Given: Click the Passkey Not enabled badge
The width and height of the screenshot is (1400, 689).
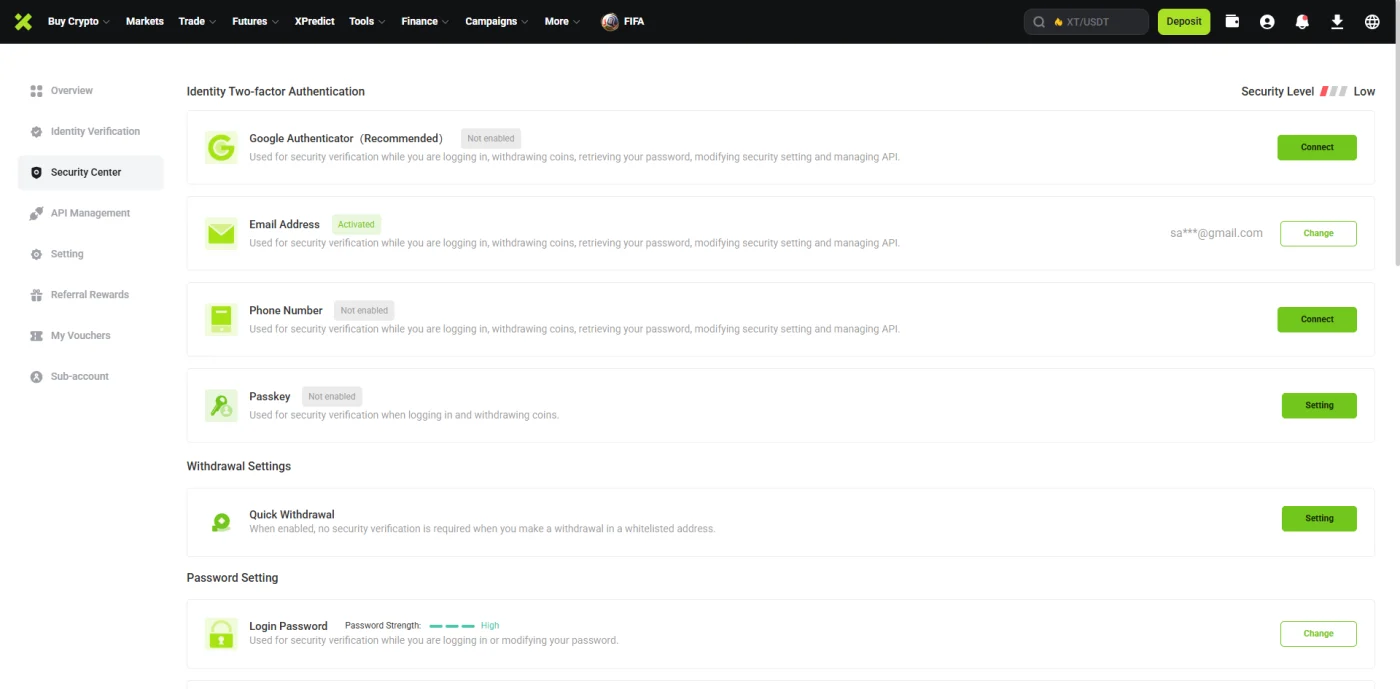Looking at the screenshot, I should coord(332,397).
